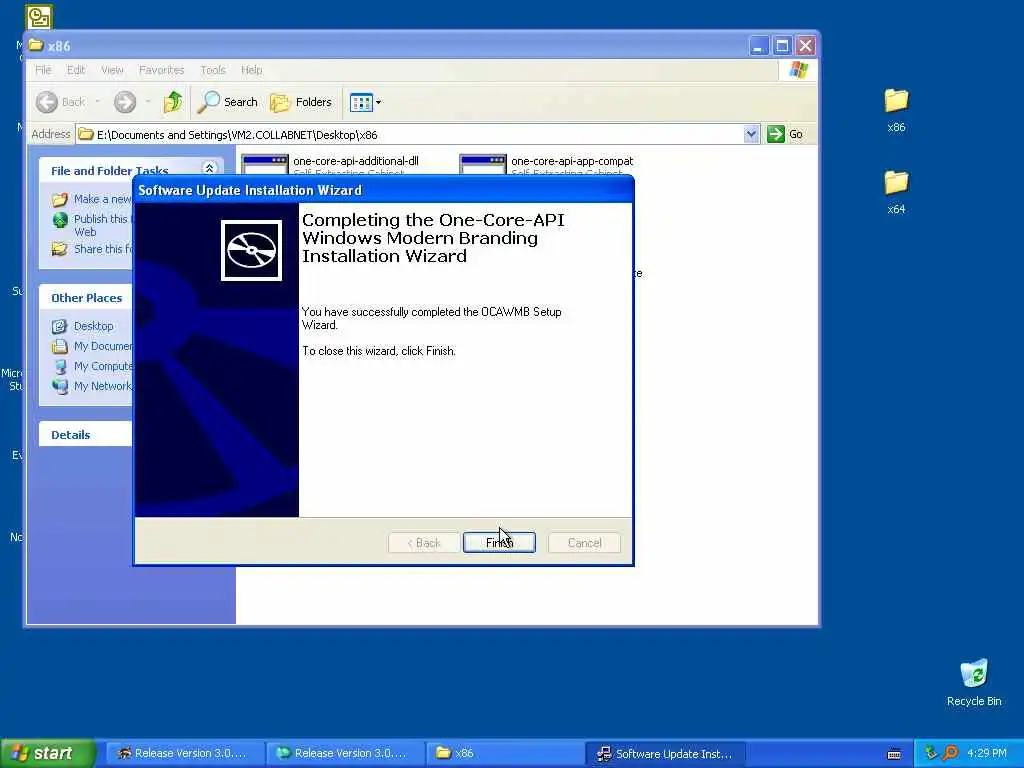Maximize the x86 Explorer window
The image size is (1024, 768).
(782, 46)
